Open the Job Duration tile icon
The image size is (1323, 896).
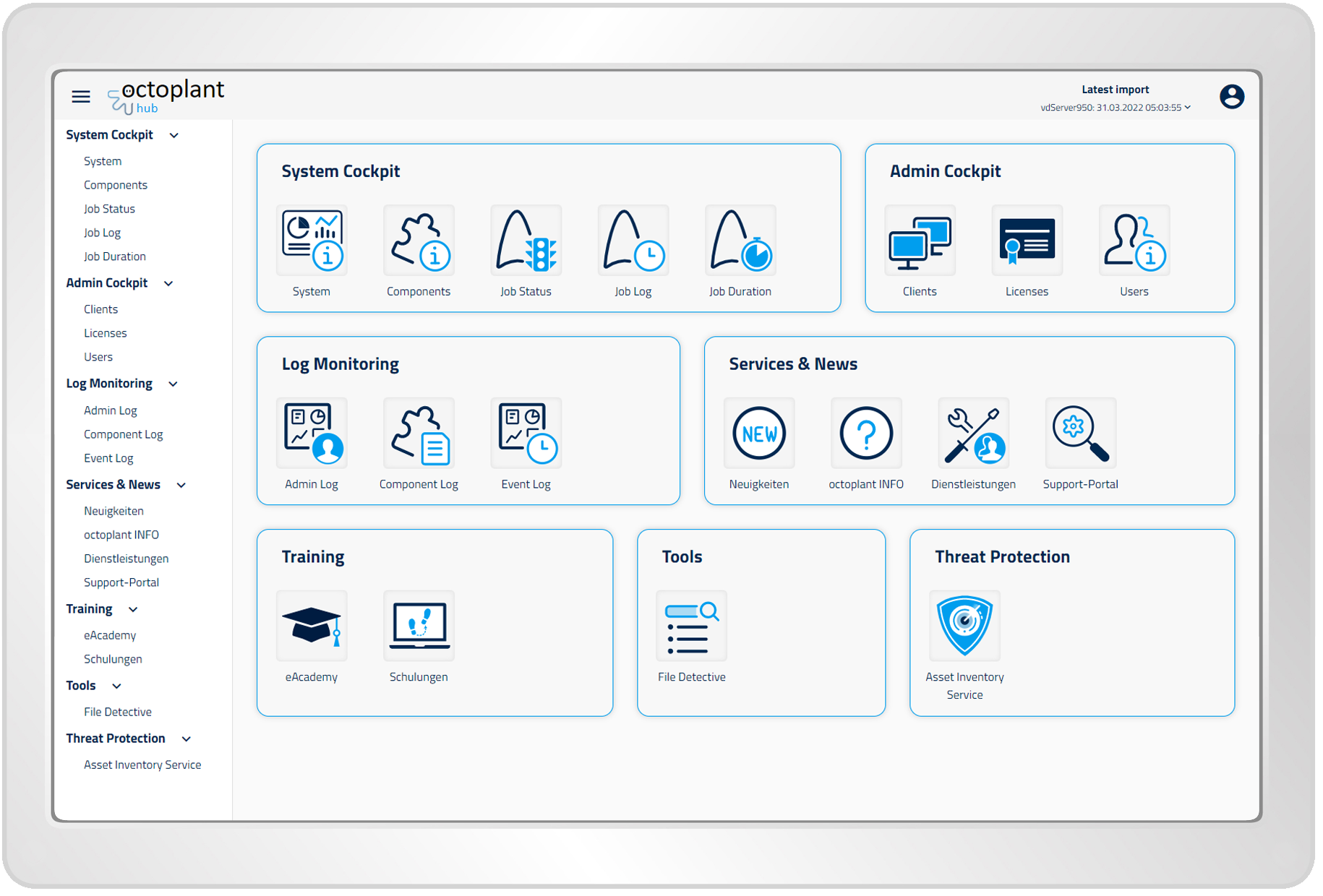[740, 241]
